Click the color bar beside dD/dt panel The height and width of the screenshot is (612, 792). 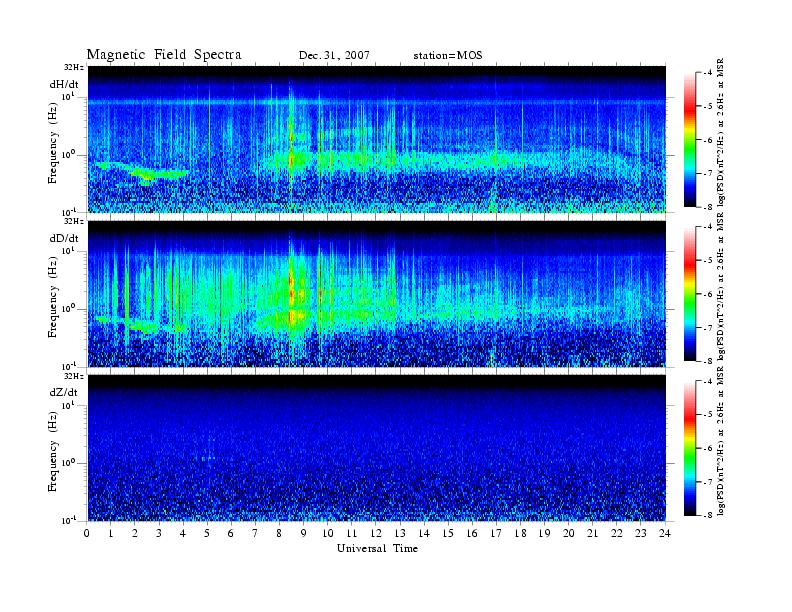689,294
